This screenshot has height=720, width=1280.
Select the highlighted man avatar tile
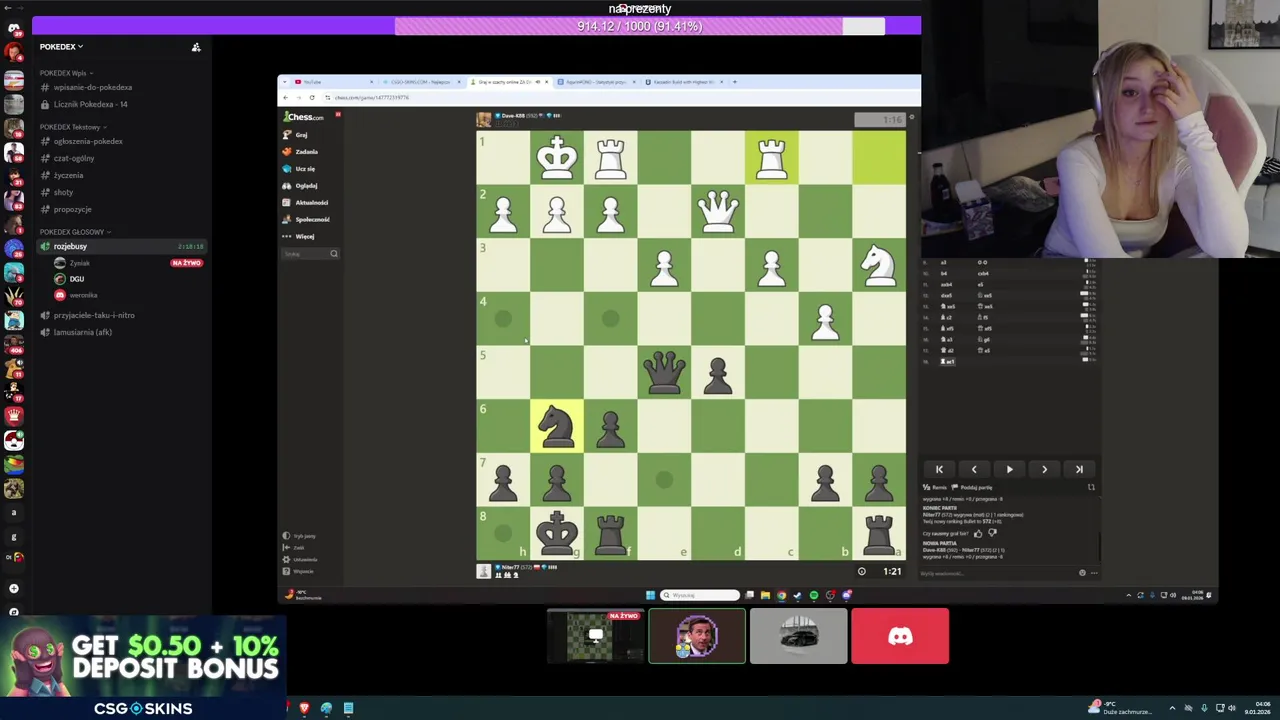(x=697, y=636)
